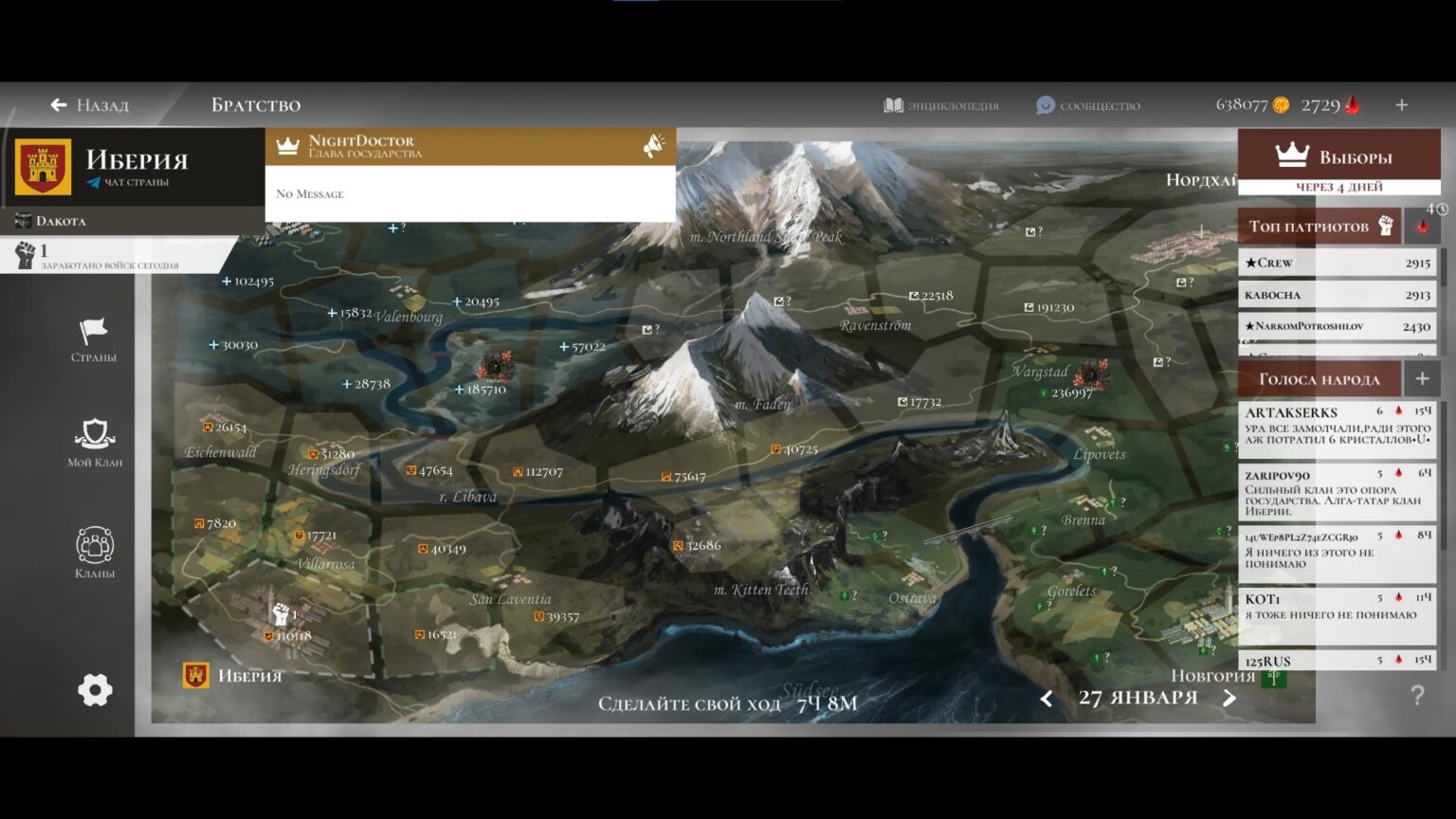Switch top patriots to crystal ranking

pyautogui.click(x=1422, y=226)
